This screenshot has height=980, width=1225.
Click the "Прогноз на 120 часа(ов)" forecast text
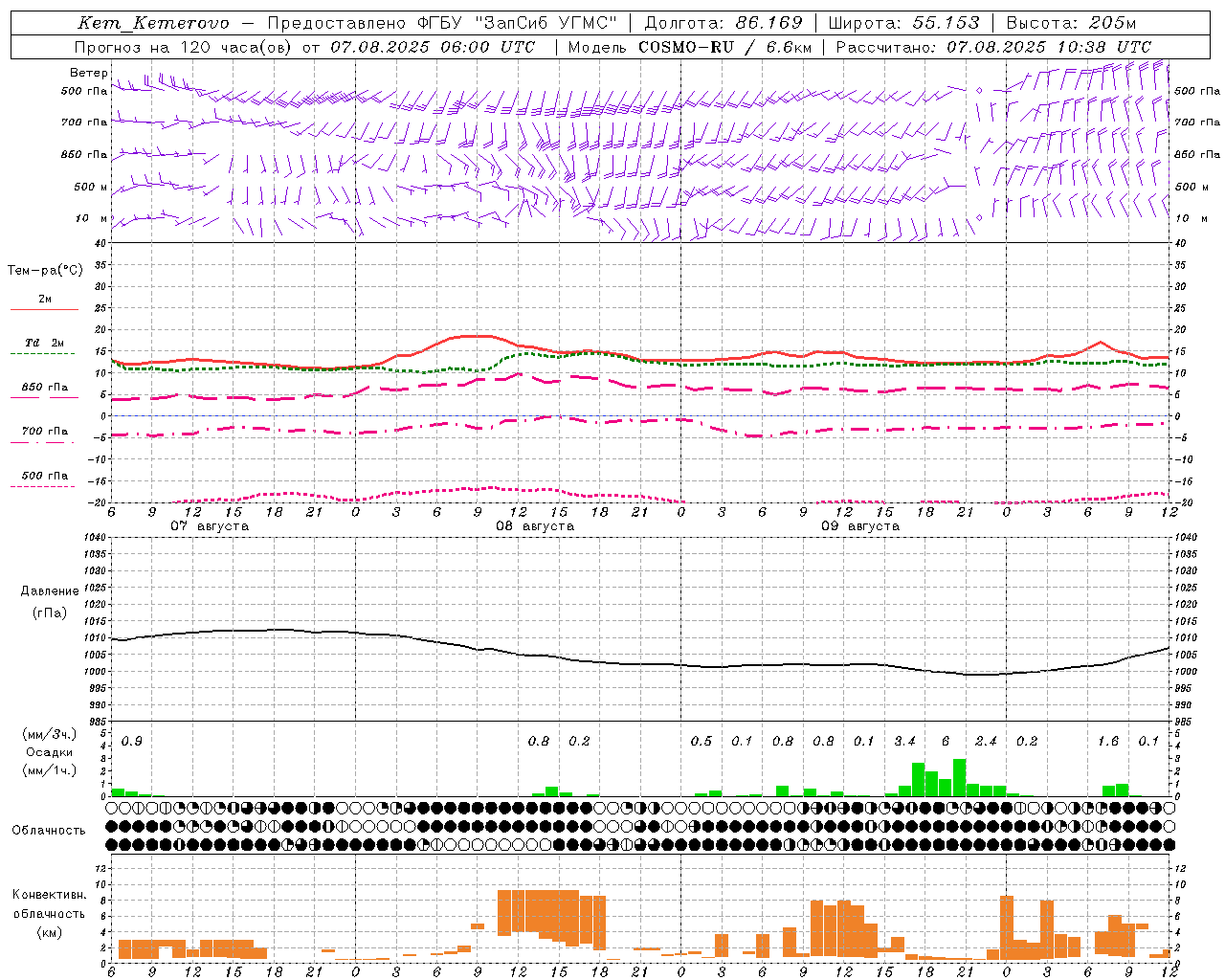[184, 47]
